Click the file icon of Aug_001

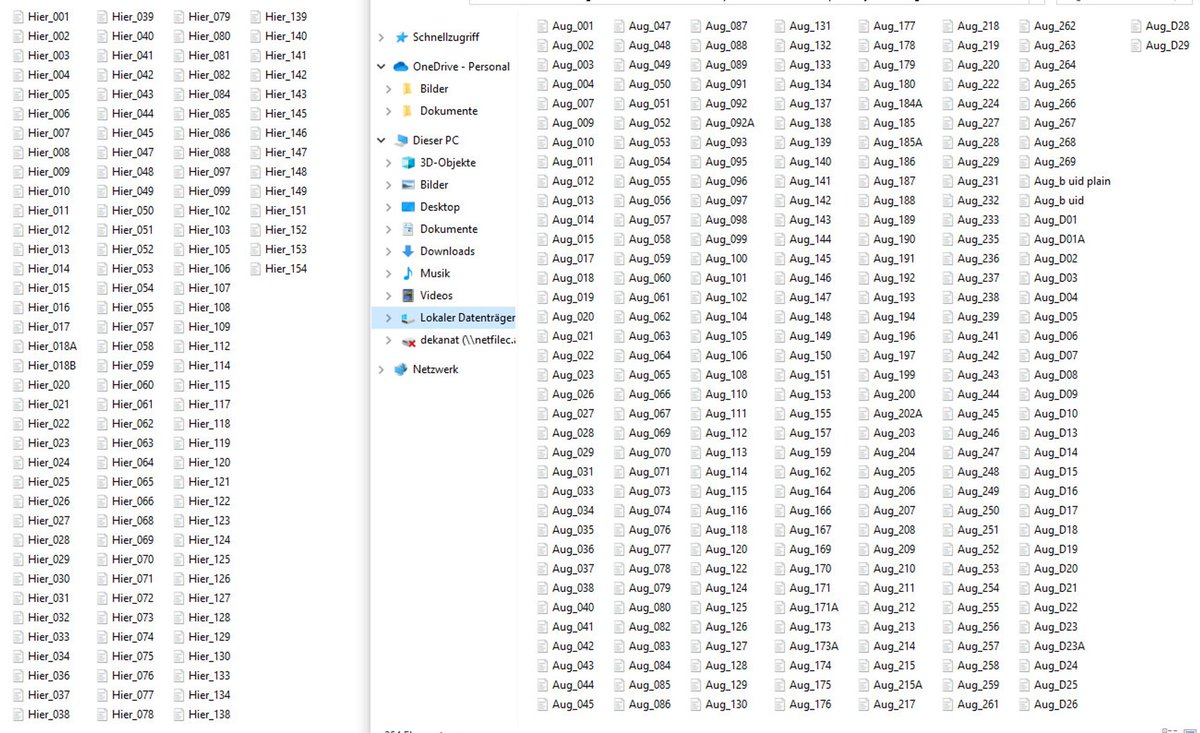542,26
